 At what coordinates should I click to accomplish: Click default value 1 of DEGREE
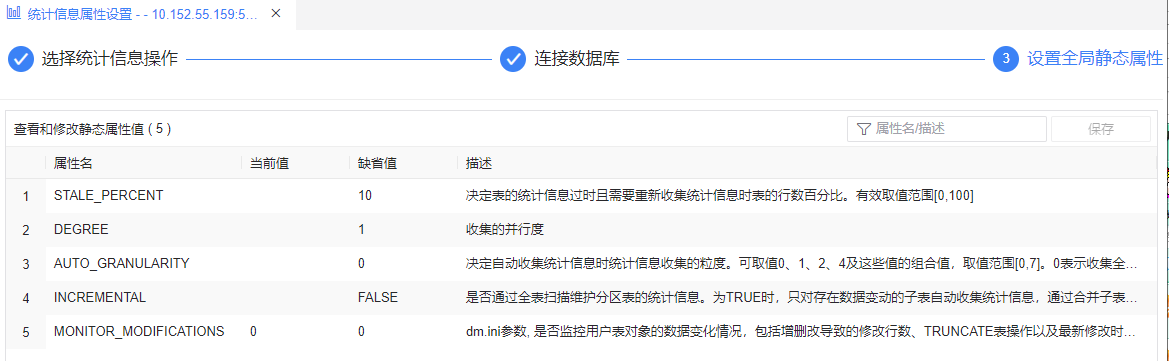pyautogui.click(x=362, y=230)
